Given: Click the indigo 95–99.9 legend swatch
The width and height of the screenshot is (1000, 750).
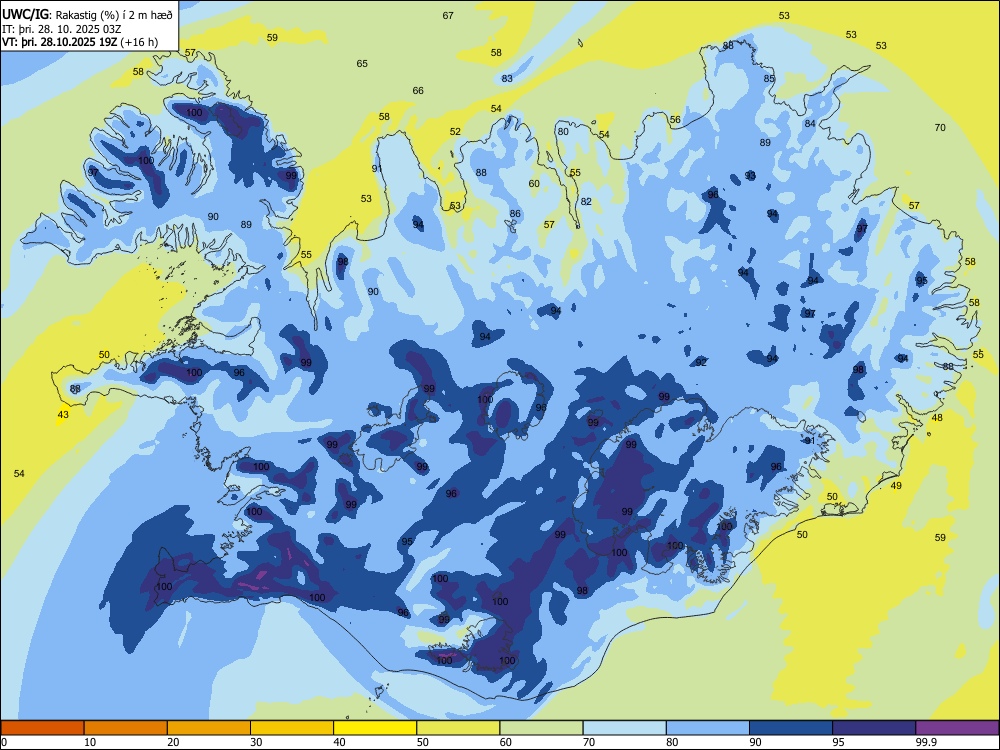Looking at the screenshot, I should coord(874,728).
